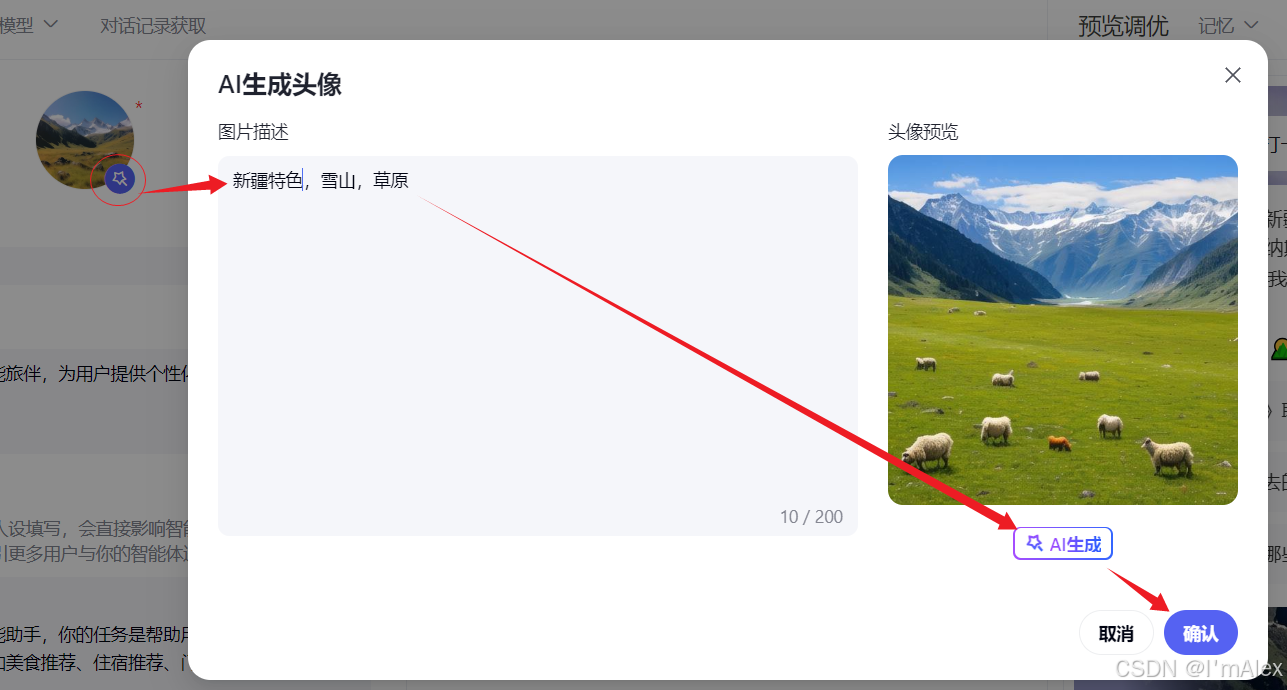
Task: Click the chevron arrow next to 记忆
Action: click(x=1251, y=25)
